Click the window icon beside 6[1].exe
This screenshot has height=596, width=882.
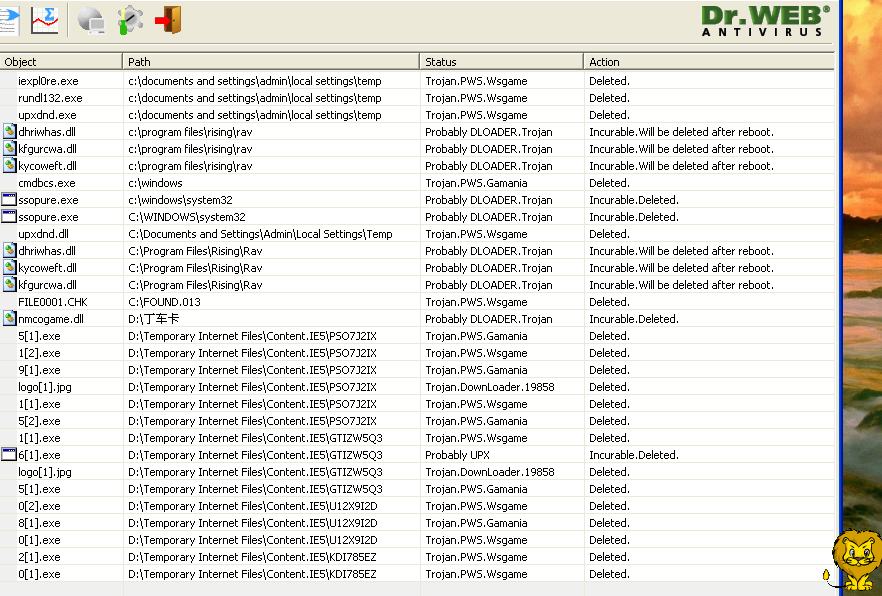click(x=10, y=455)
